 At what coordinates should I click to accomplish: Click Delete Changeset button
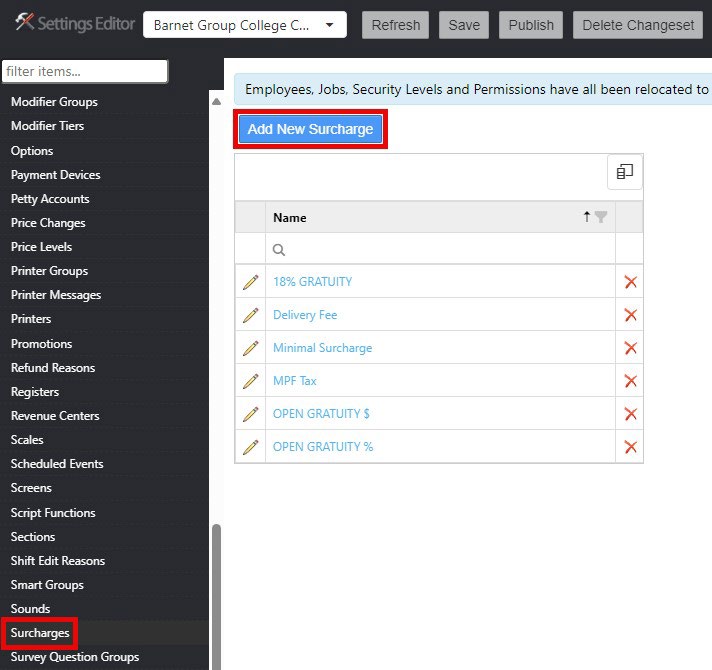(x=638, y=25)
